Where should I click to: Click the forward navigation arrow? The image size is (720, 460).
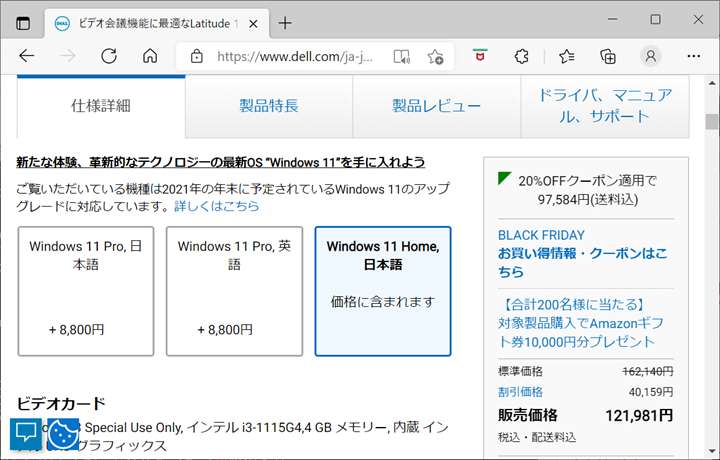68,56
